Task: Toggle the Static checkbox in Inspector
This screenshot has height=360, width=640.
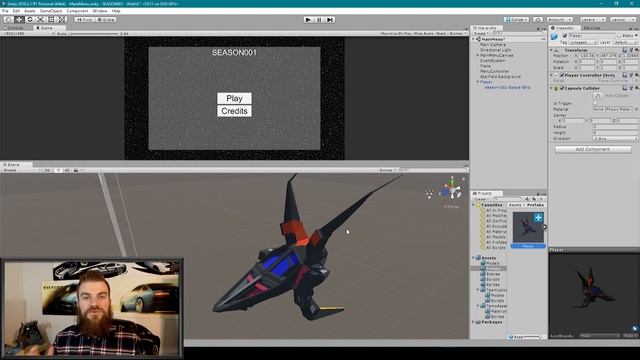Action: tap(619, 36)
